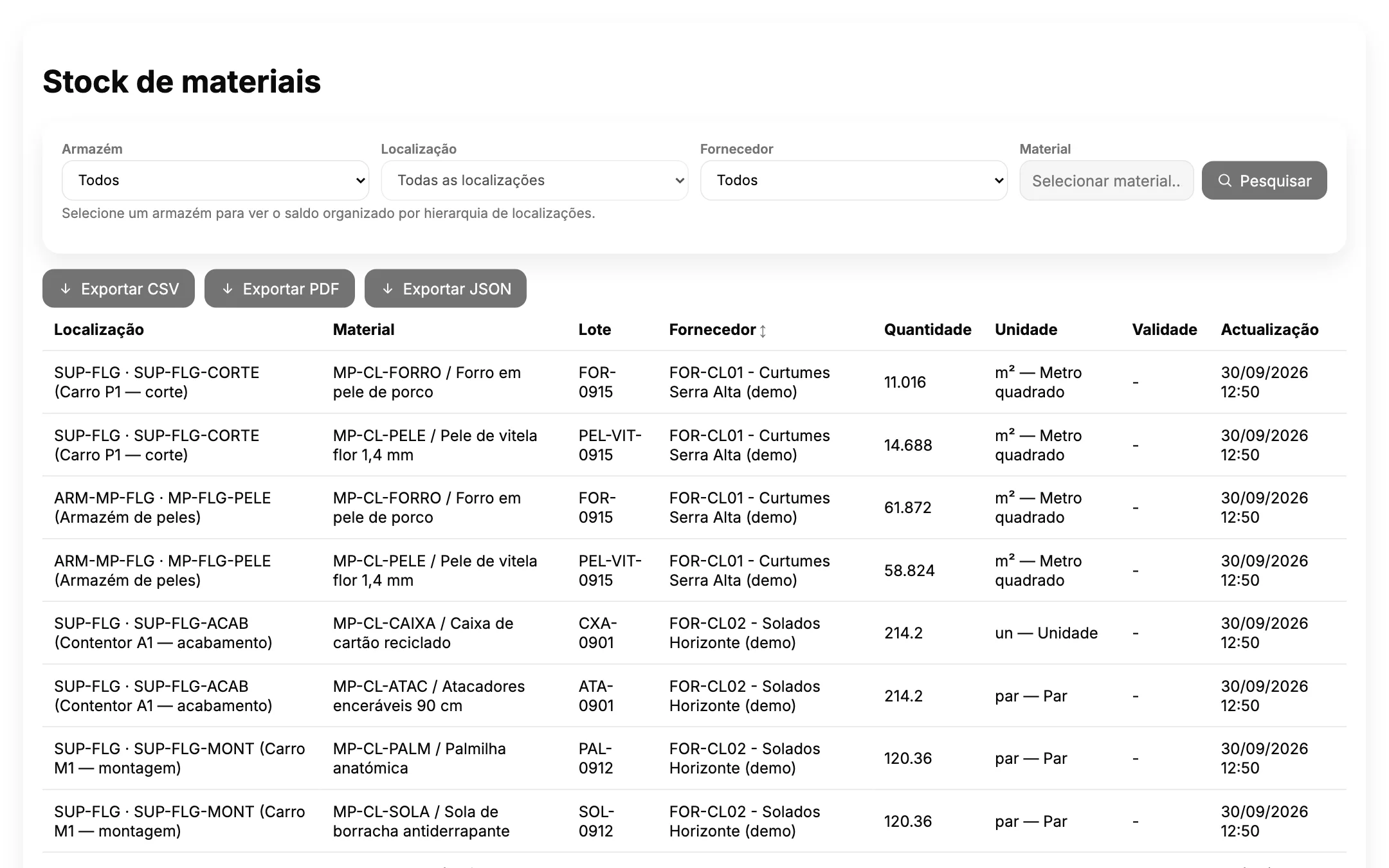
Task: Click the magnifier icon in Pesquisar button
Action: (1225, 181)
